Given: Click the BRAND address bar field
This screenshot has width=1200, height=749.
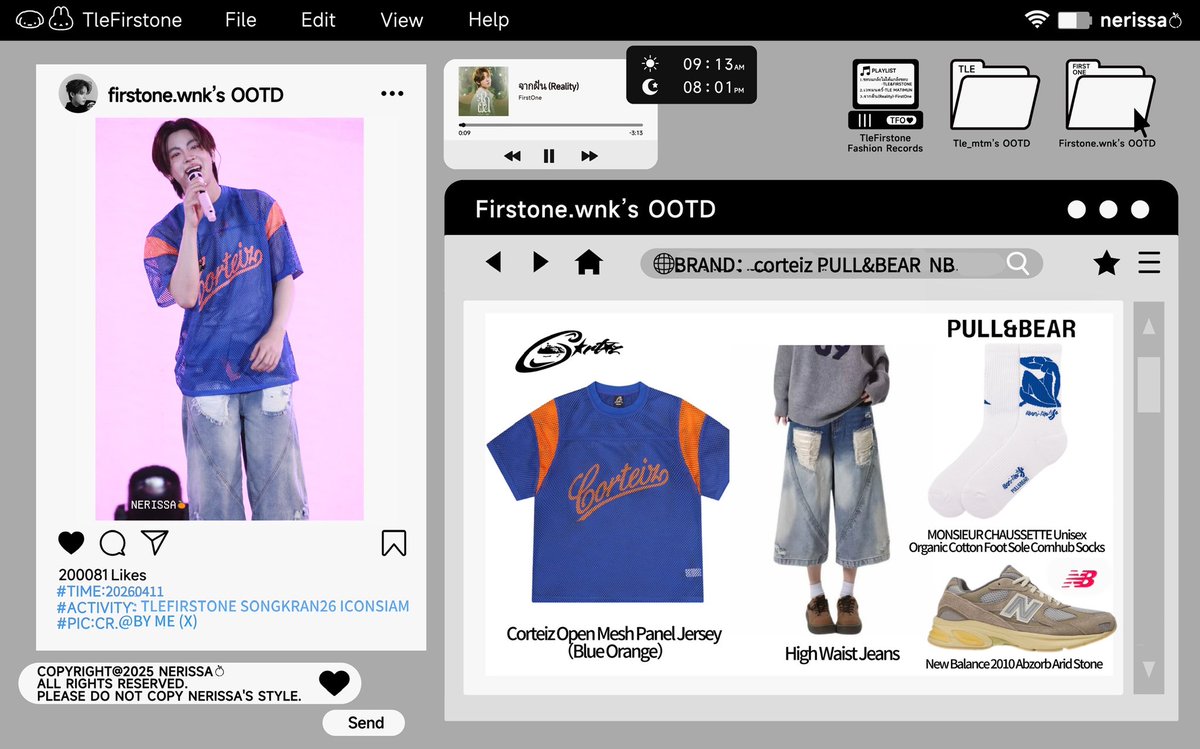Looking at the screenshot, I should pos(841,264).
